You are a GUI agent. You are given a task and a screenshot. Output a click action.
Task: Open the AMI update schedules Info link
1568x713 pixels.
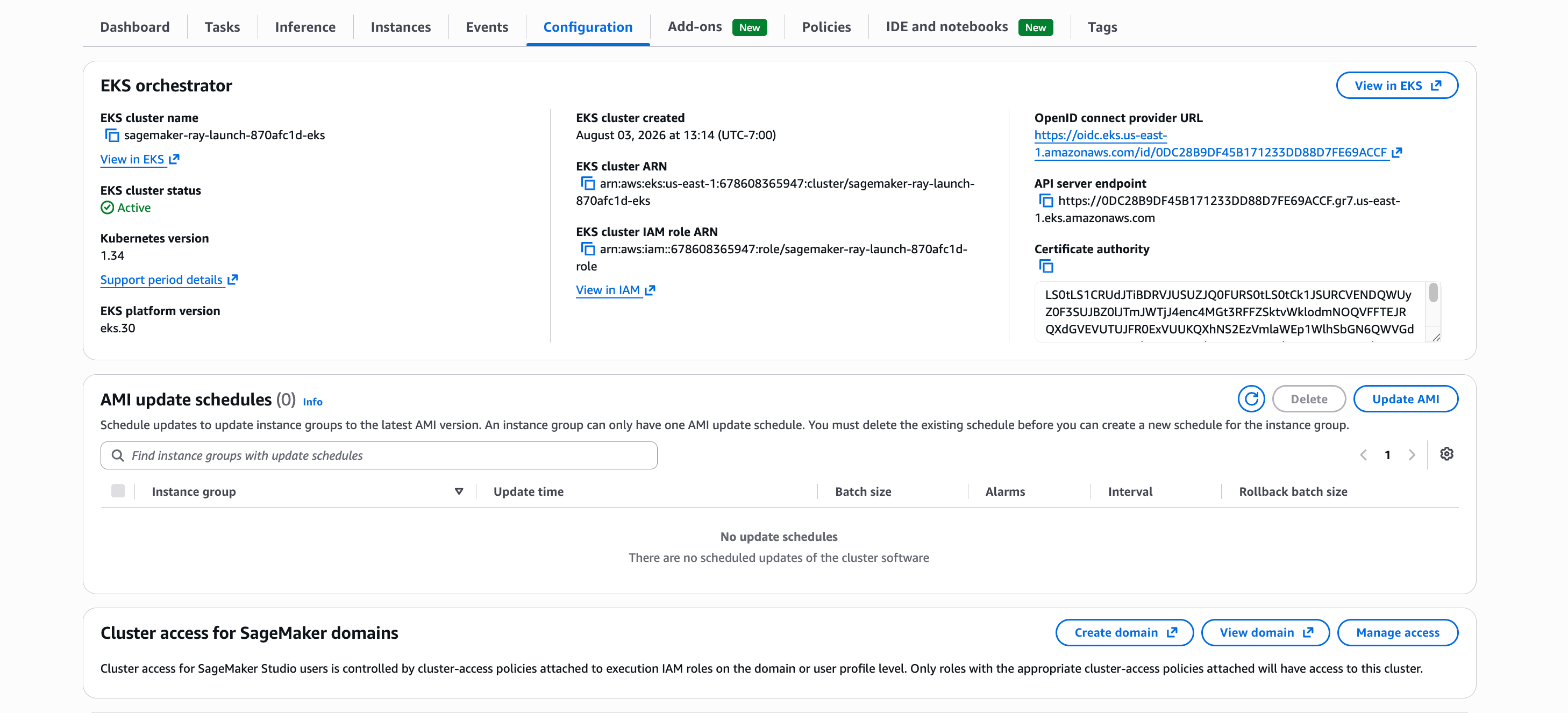[313, 401]
